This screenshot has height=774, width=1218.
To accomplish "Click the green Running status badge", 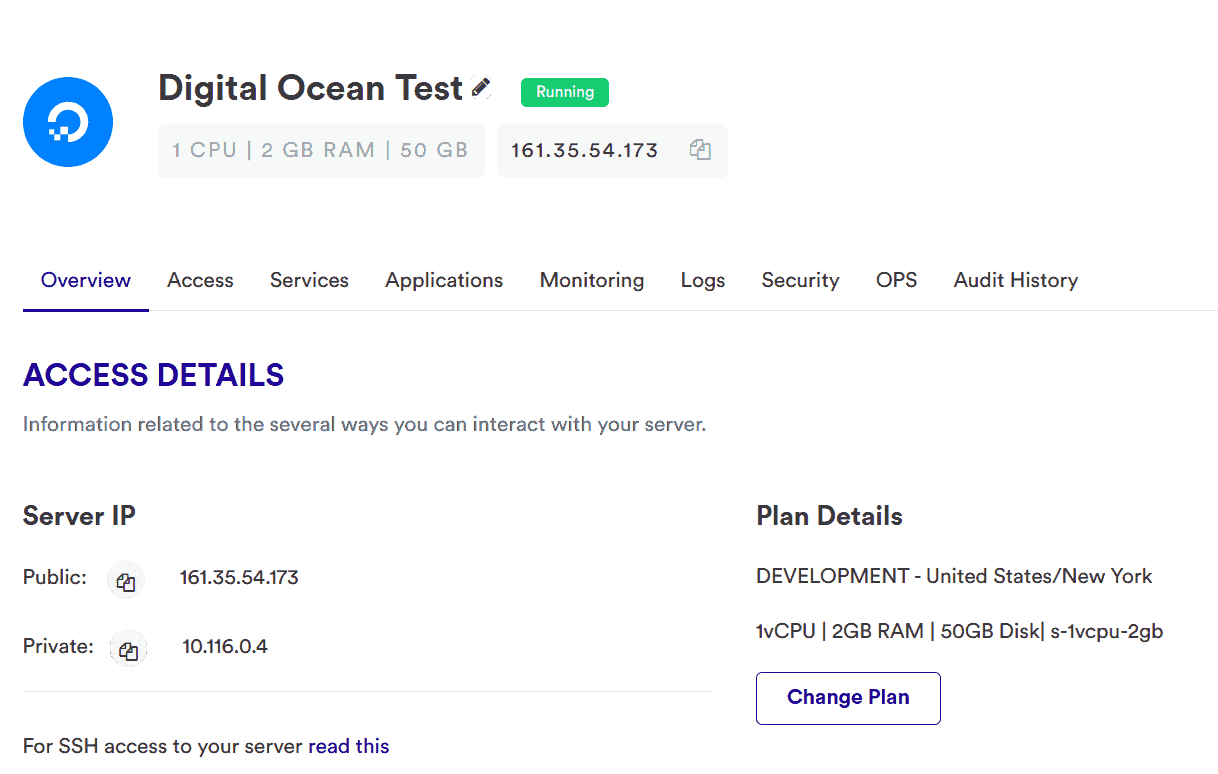I will 565,92.
